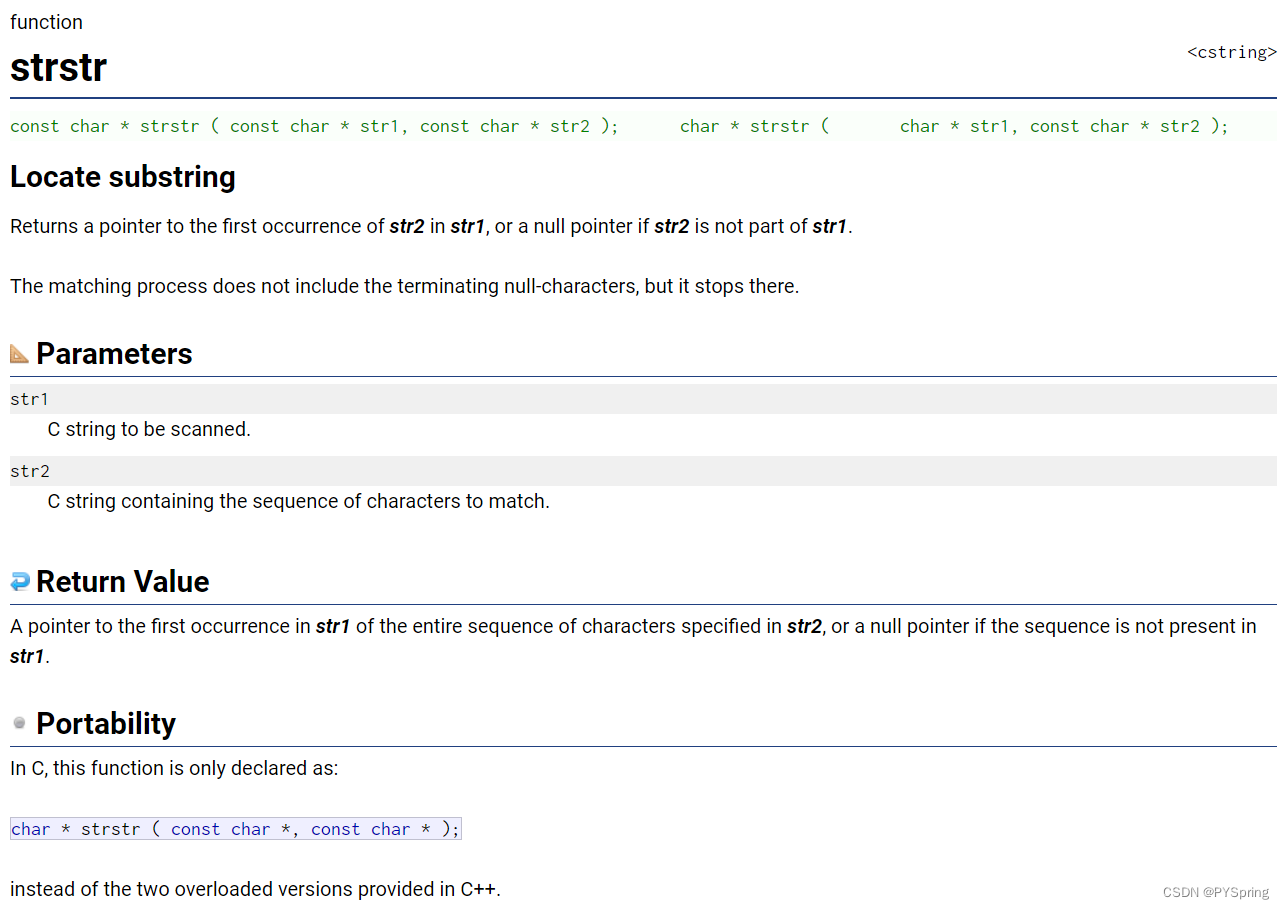
Task: Click the str2 parameter name row
Action: tap(643, 471)
